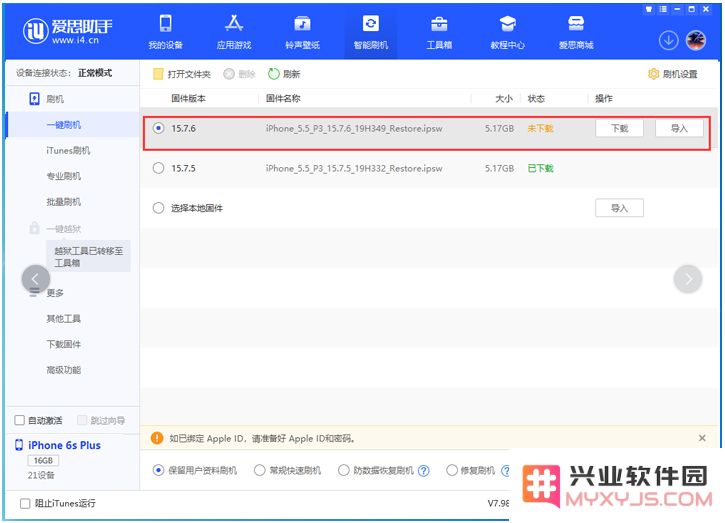The height and width of the screenshot is (523, 725).
Task: Click 已下载 status text
Action: tap(540, 168)
